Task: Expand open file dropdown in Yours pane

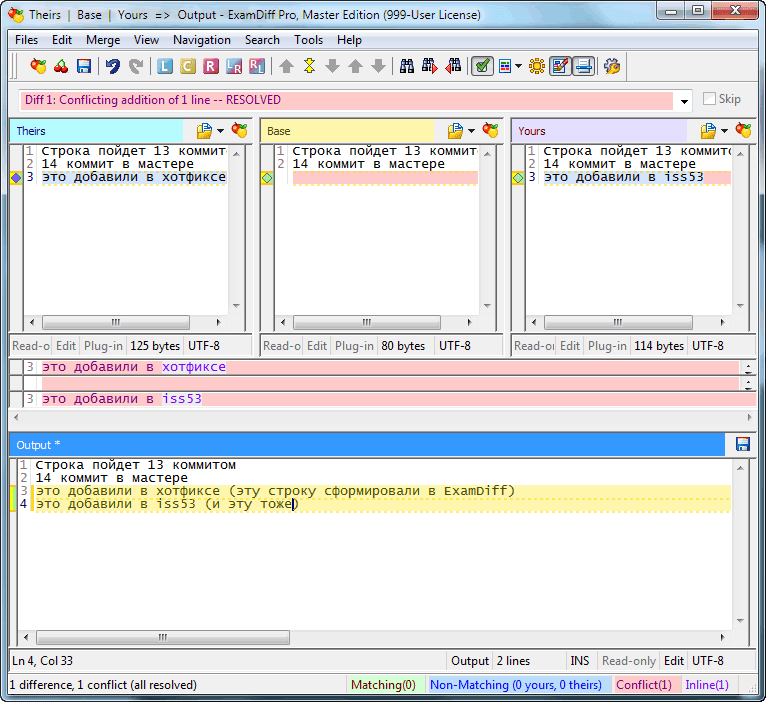Action: click(x=724, y=131)
